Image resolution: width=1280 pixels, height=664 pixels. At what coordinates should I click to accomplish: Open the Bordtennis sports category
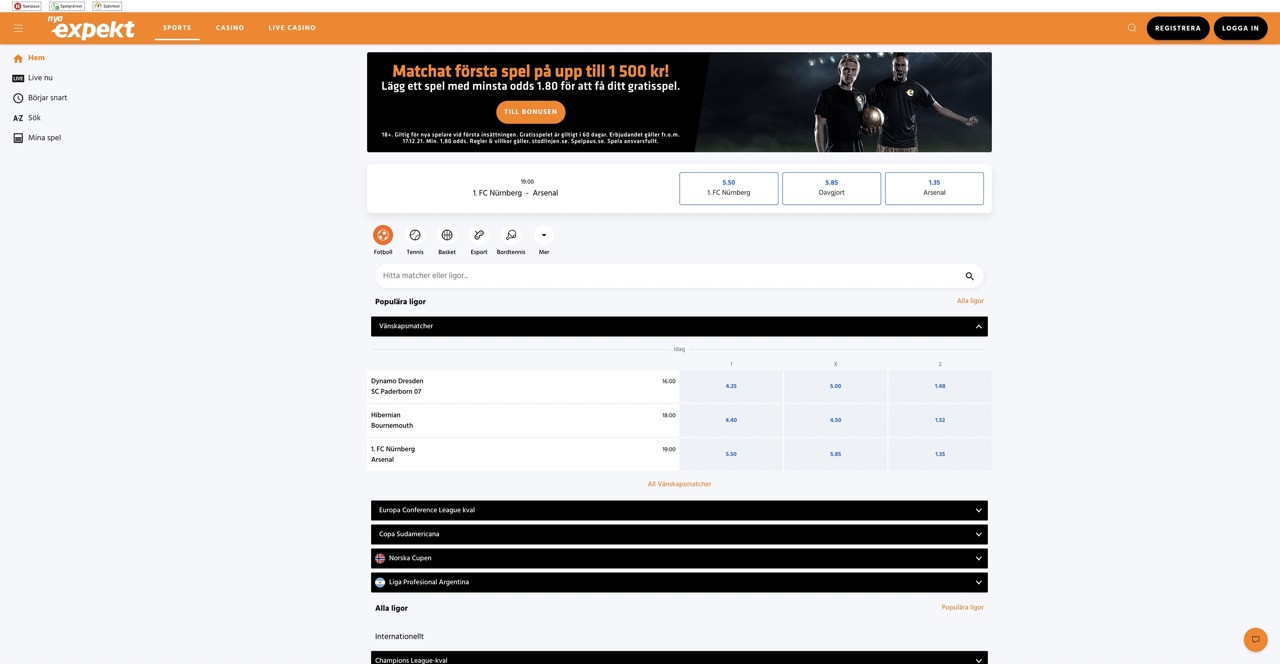(x=511, y=235)
